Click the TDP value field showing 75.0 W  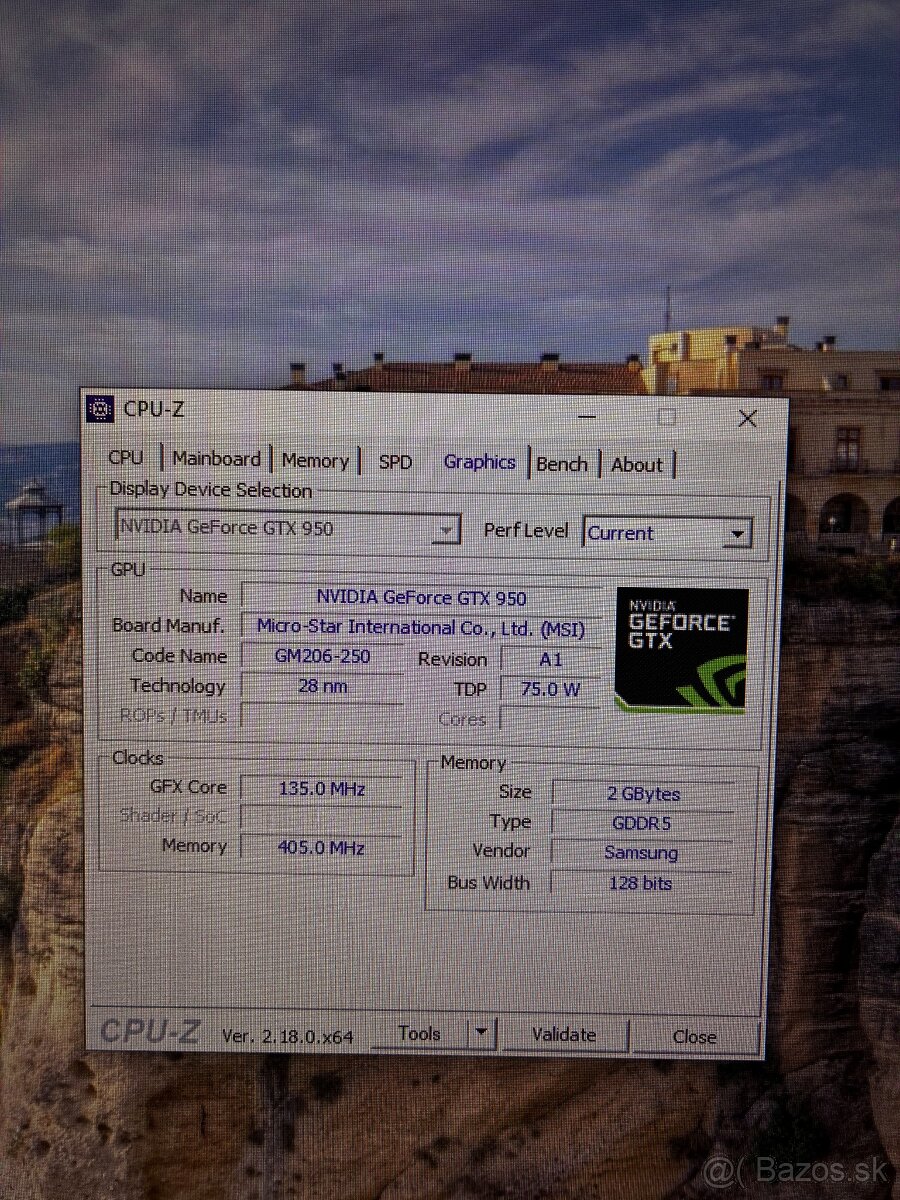point(551,689)
